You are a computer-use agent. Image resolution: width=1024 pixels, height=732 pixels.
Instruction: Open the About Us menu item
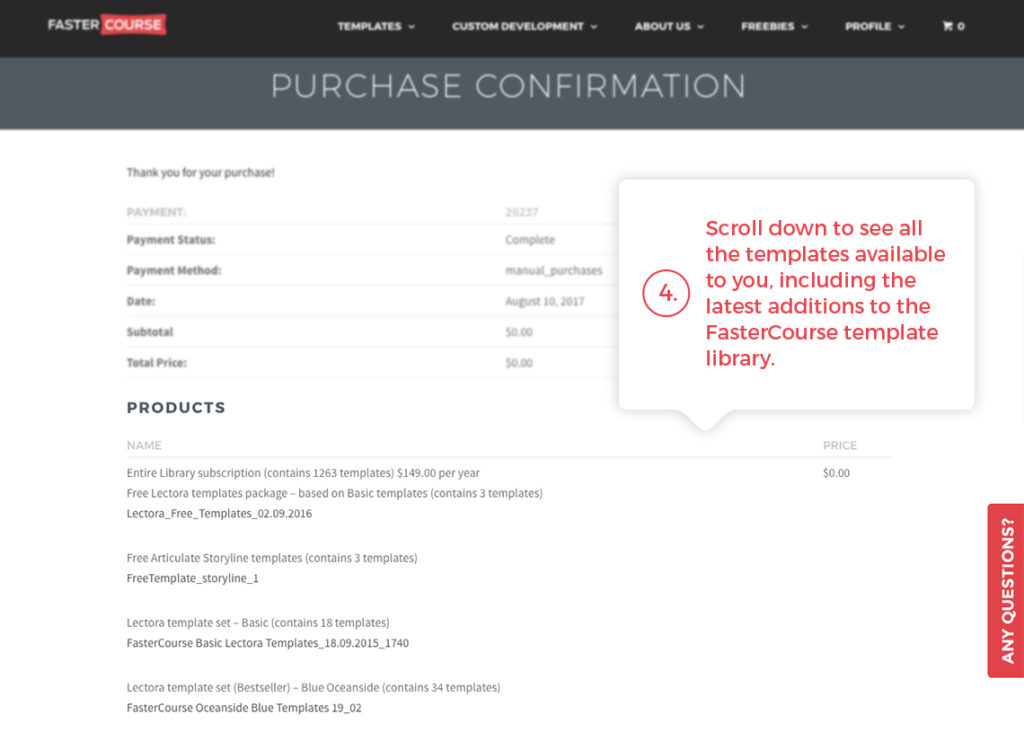[662, 26]
